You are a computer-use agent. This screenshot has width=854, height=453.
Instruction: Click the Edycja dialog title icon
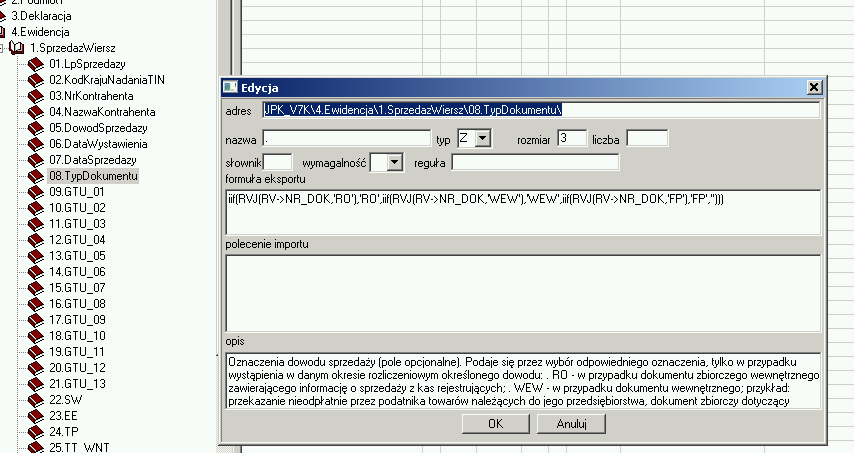point(230,88)
